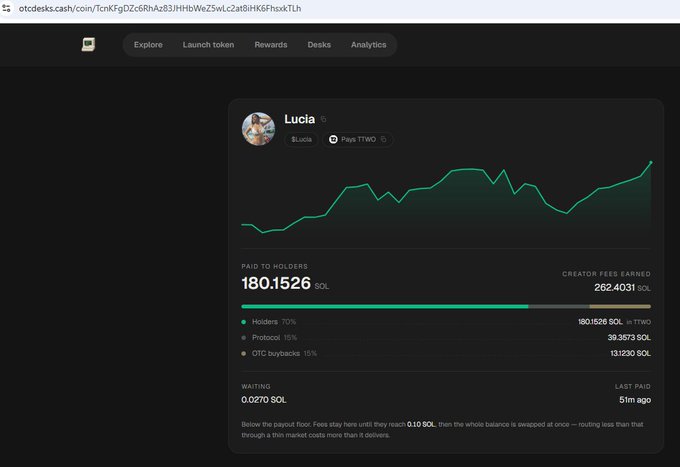The width and height of the screenshot is (680, 467).
Task: Click the 180.1526 paid to holders value
Action: coord(276,283)
